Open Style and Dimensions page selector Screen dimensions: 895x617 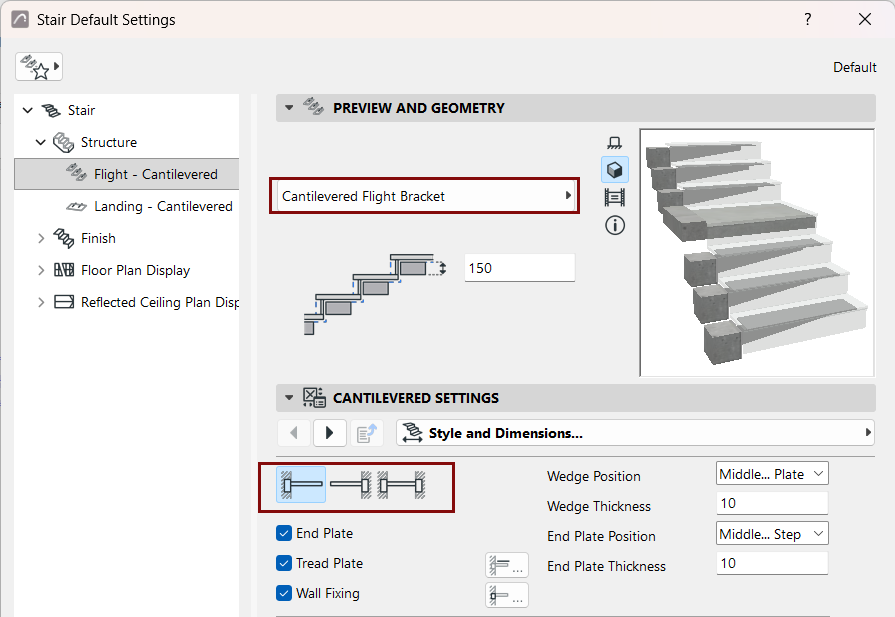pyautogui.click(x=635, y=433)
